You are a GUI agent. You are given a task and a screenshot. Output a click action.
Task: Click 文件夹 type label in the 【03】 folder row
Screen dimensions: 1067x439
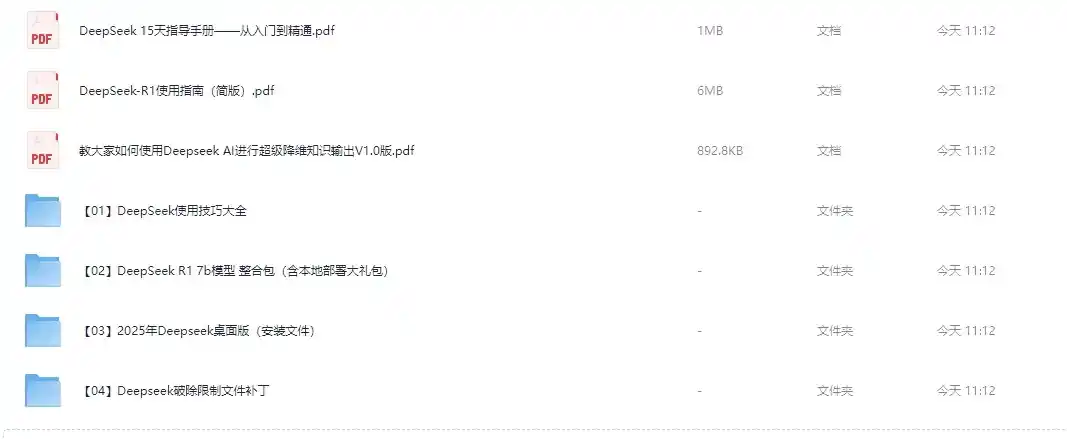[835, 330]
